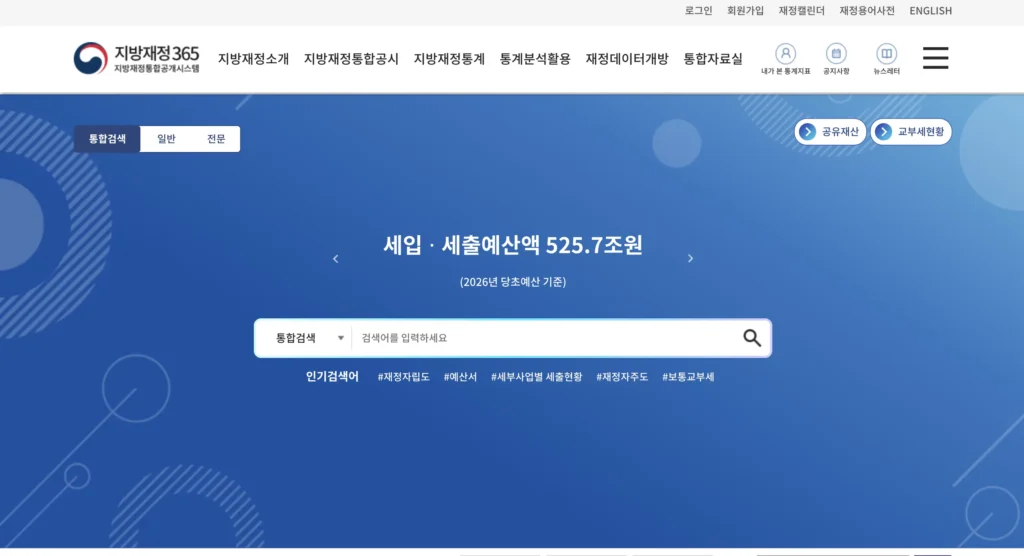Click the (2026년 당초예산 기준) caption
The width and height of the screenshot is (1024, 556).
coord(513,282)
